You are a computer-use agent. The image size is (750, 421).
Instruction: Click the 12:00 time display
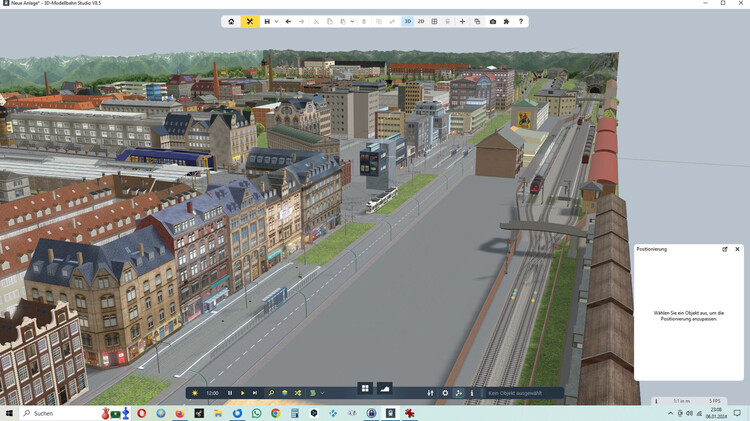pyautogui.click(x=212, y=393)
